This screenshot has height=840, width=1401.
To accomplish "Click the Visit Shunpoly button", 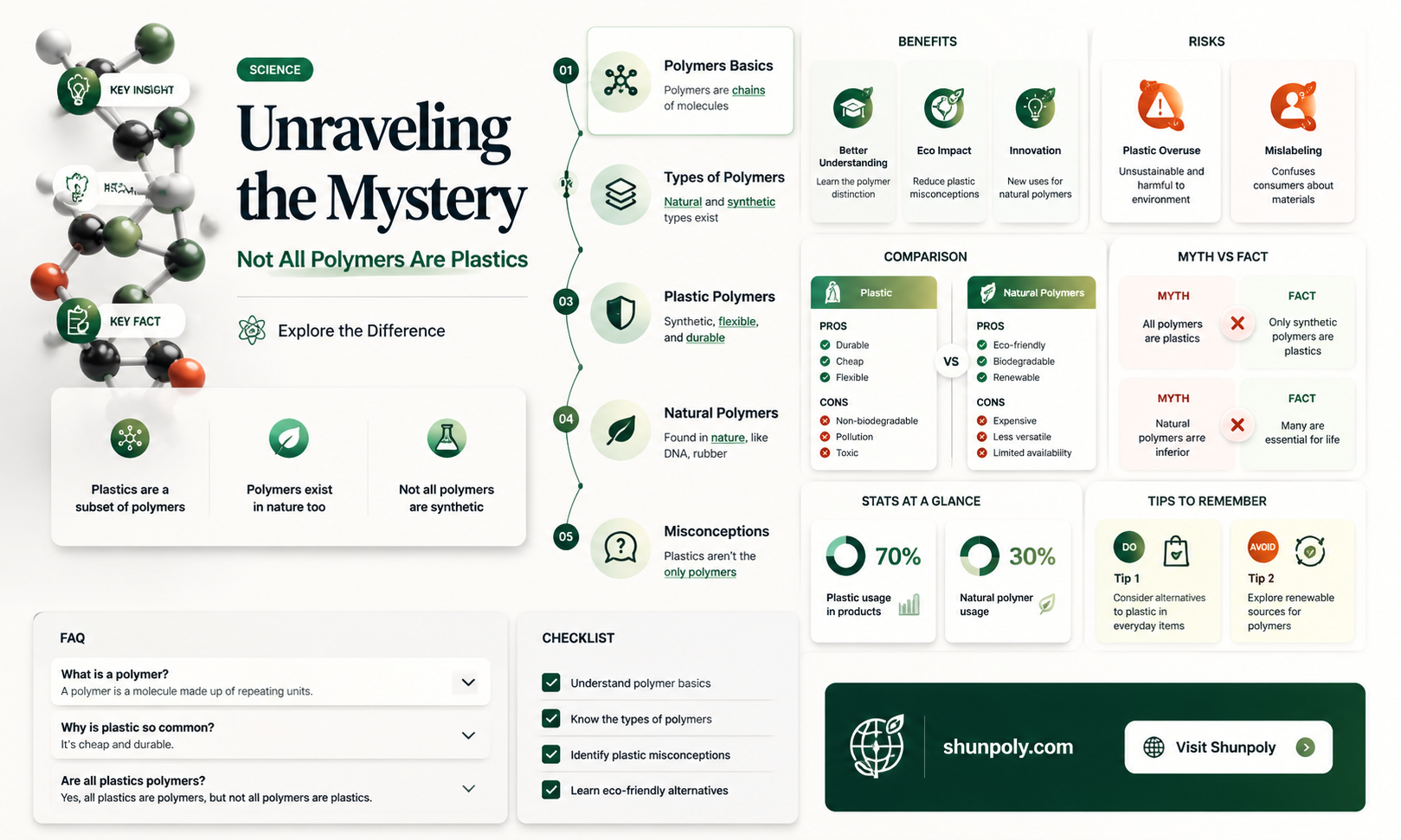I will pos(1228,747).
